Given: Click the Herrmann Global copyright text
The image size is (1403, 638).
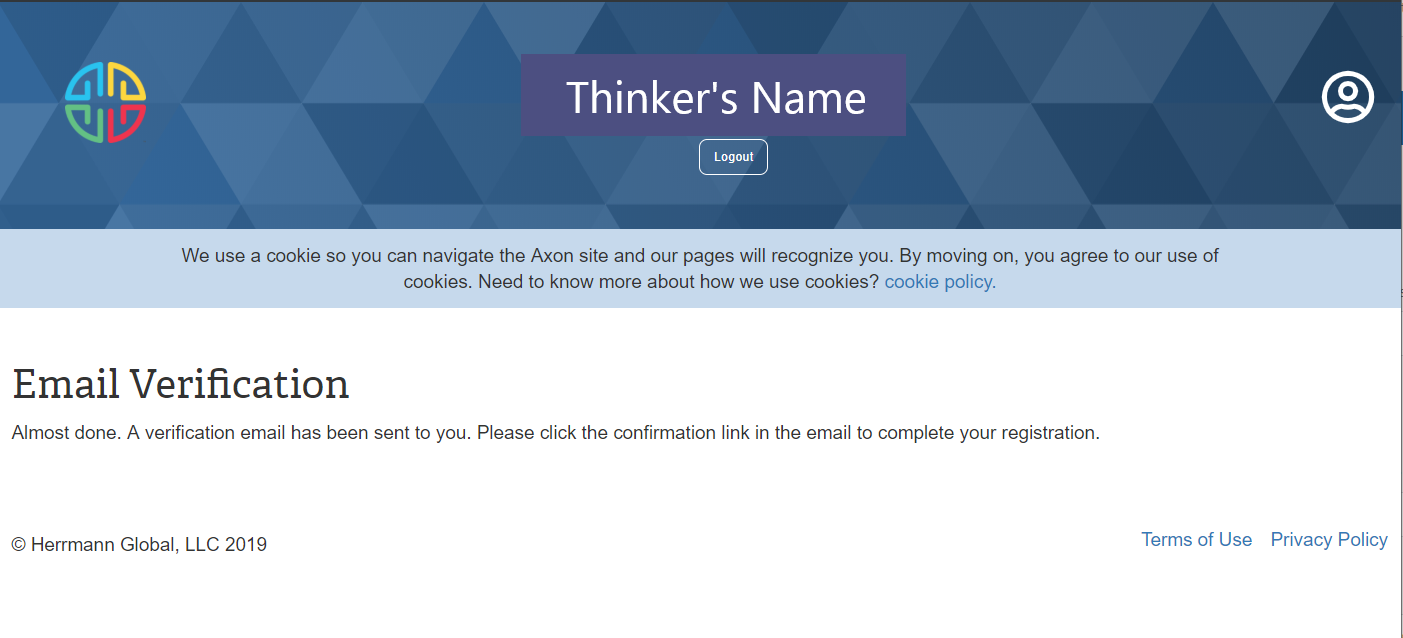Looking at the screenshot, I should tap(139, 545).
